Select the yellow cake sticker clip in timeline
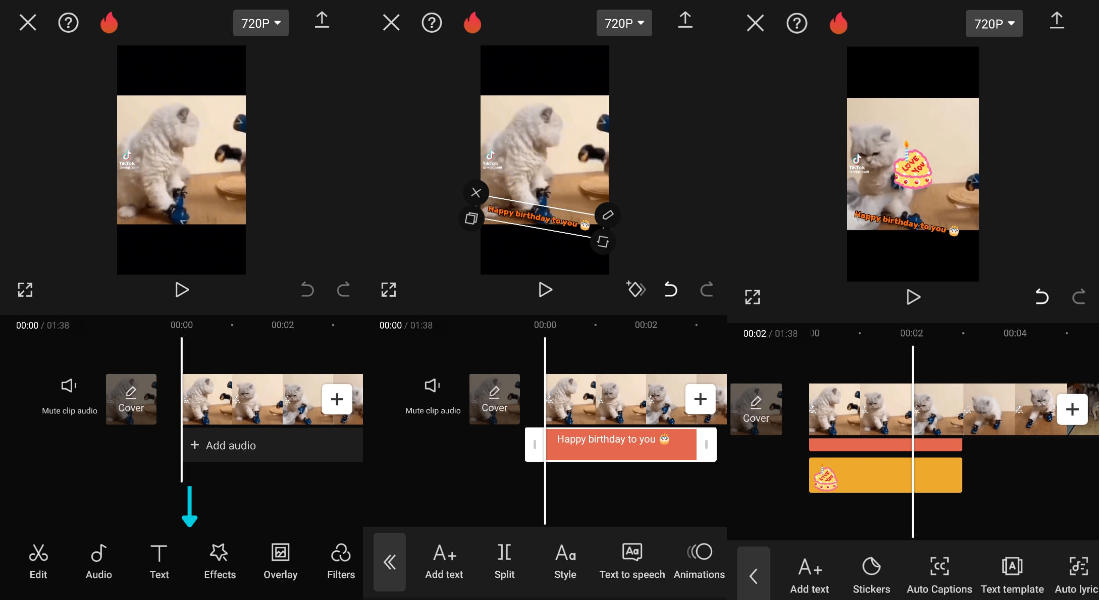This screenshot has width=1100, height=600. pyautogui.click(x=885, y=475)
